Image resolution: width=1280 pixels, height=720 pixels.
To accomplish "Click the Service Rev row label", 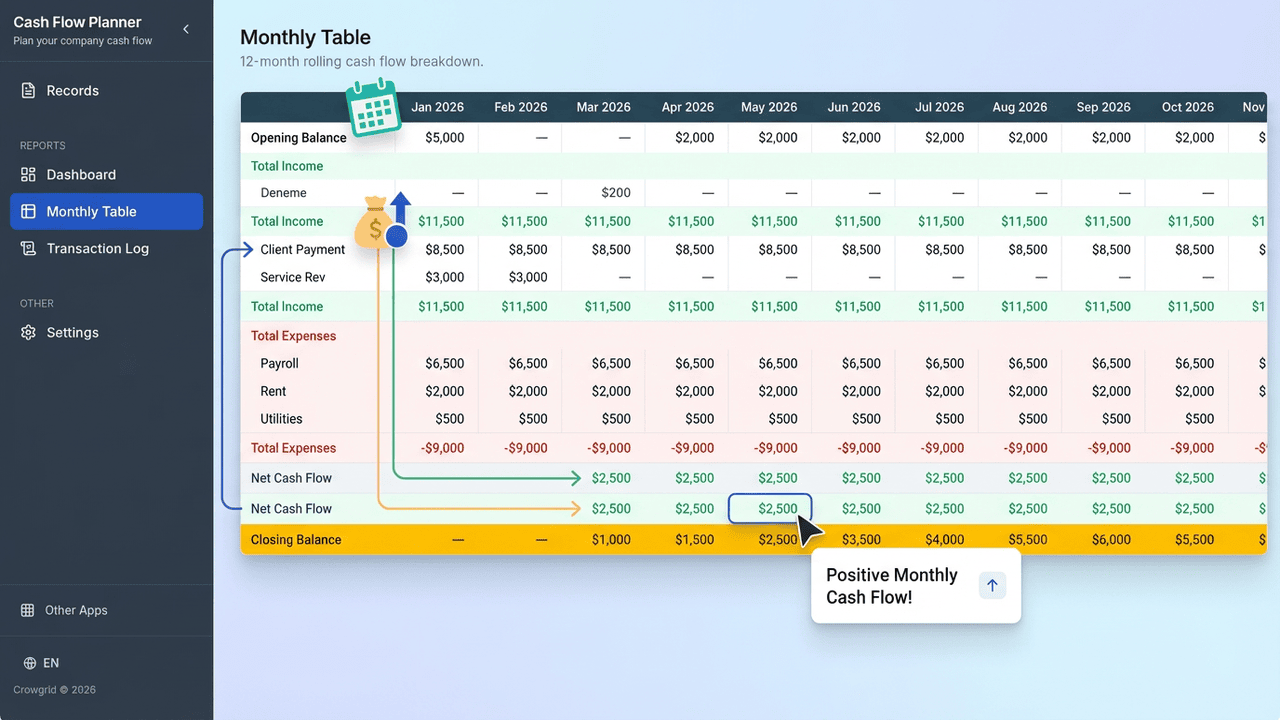I will (x=293, y=278).
